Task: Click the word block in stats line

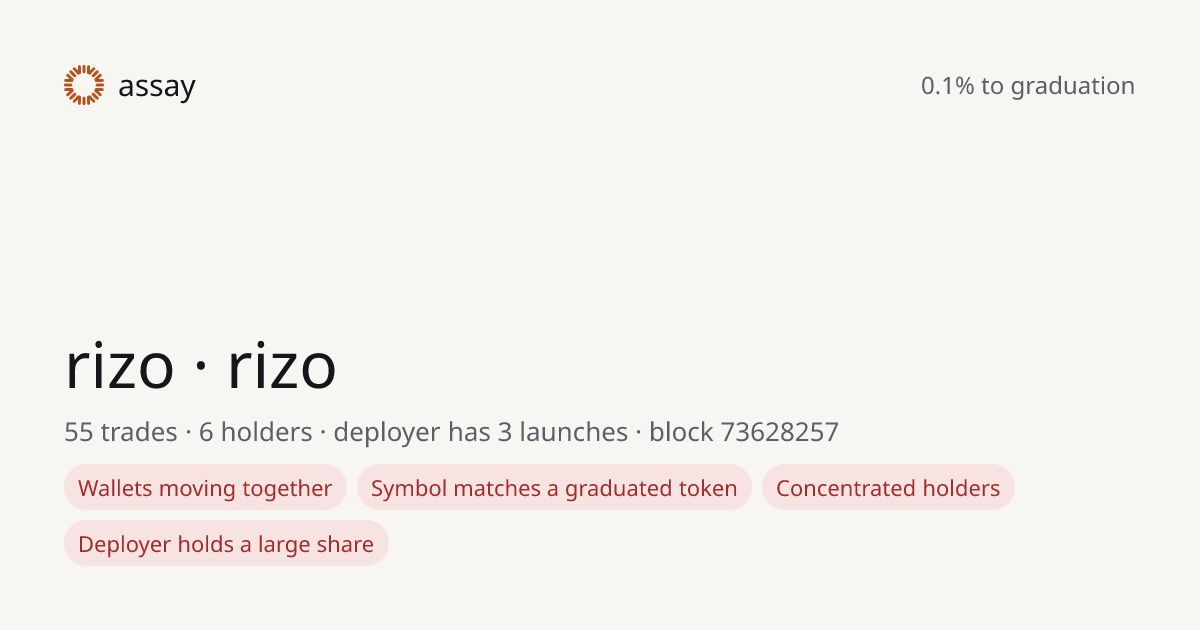Action: point(681,433)
